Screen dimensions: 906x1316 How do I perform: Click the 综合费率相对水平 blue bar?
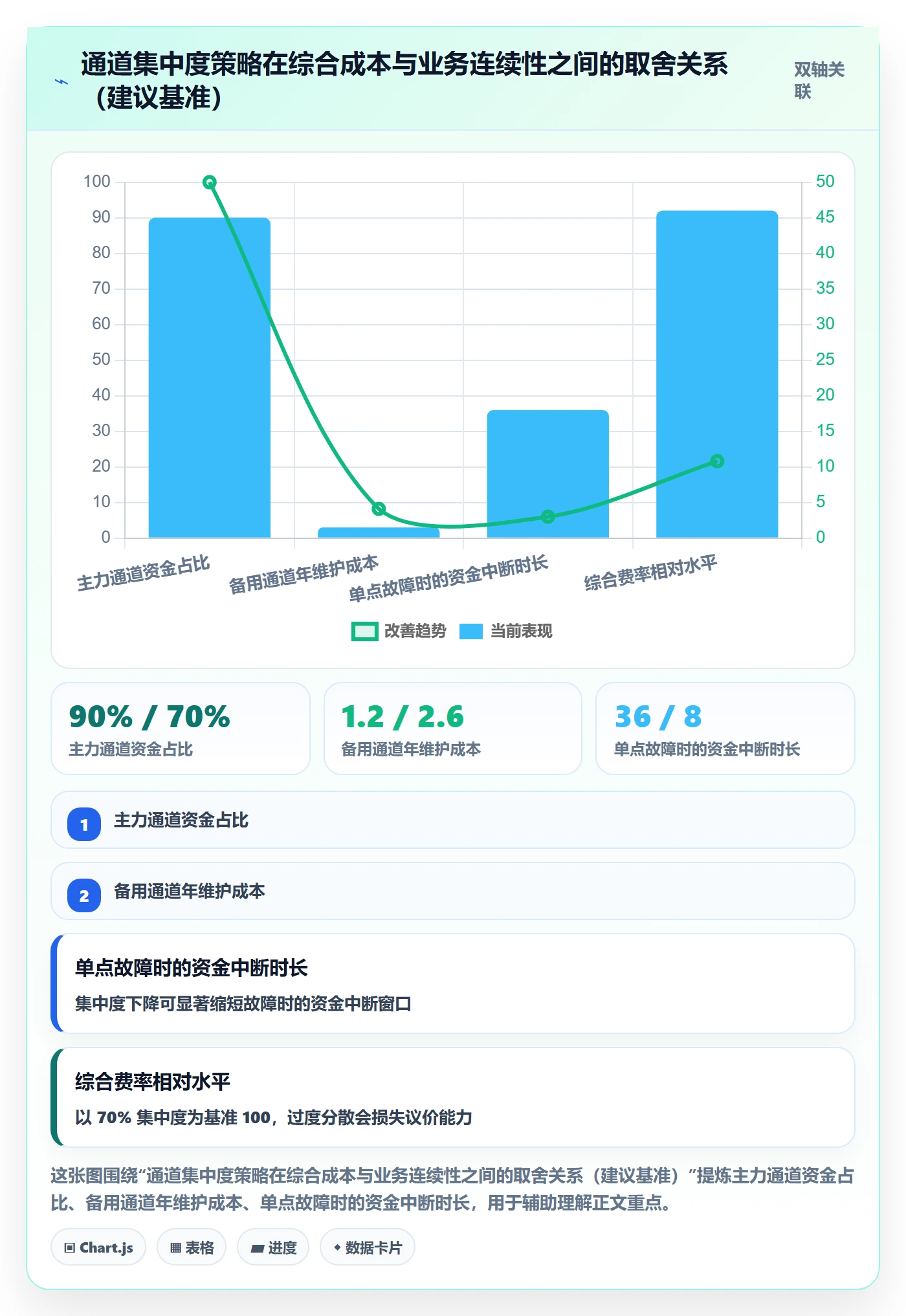coord(717,374)
